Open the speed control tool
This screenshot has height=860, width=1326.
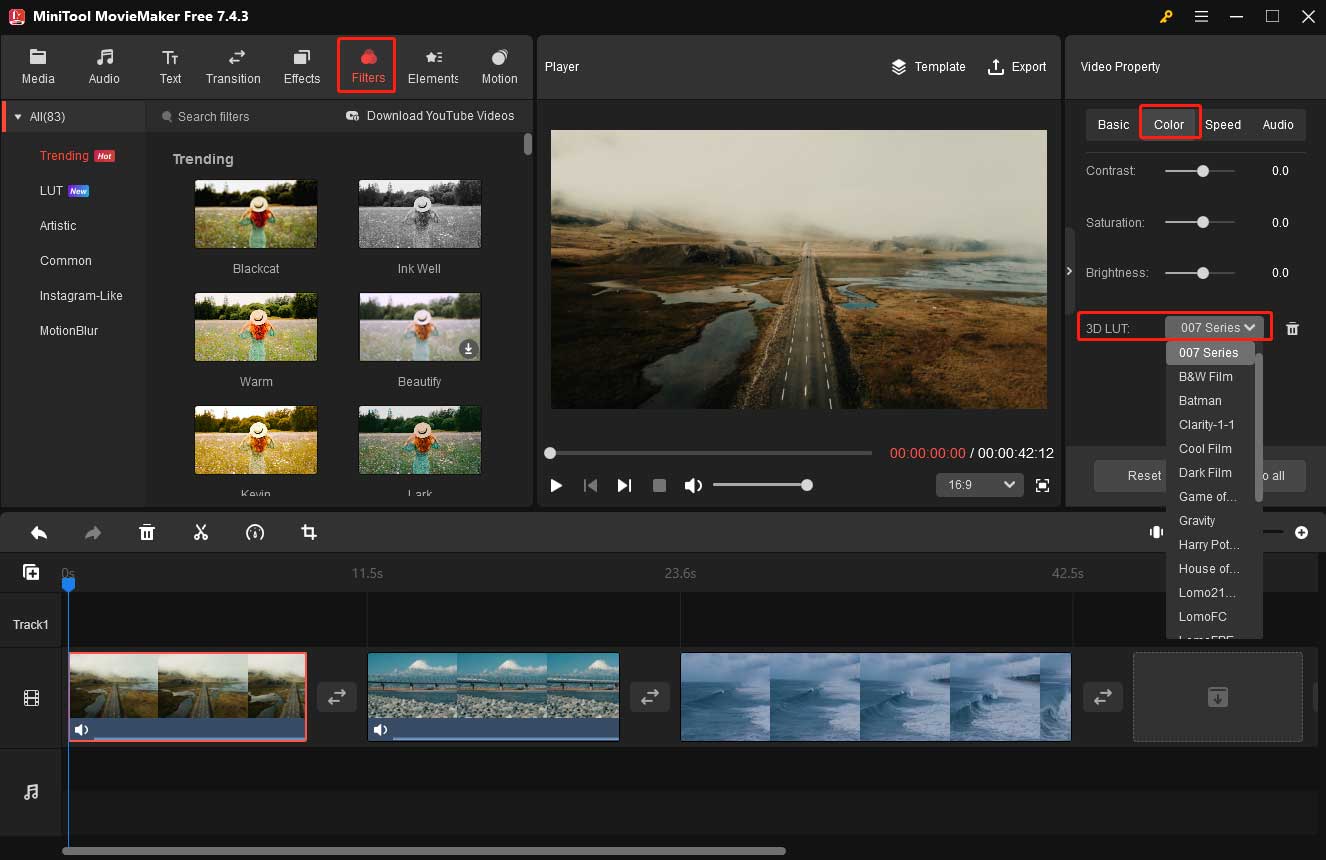click(x=255, y=533)
